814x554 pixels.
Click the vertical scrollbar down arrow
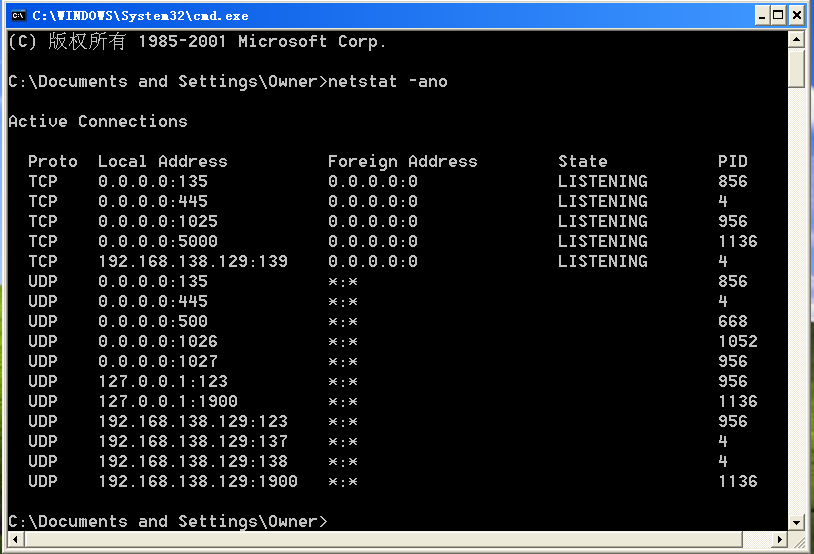[796, 522]
